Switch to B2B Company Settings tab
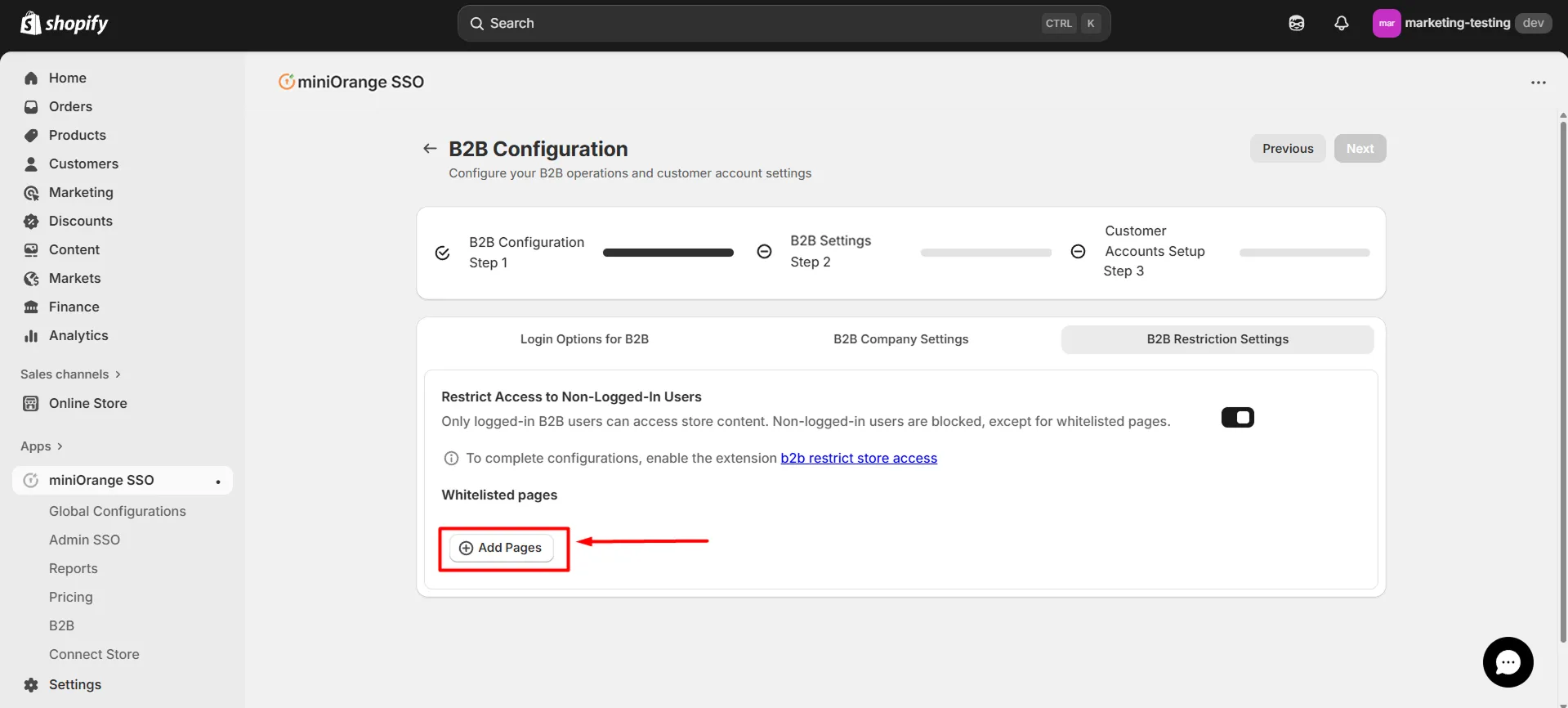Screen dimensions: 1568x708 click(x=900, y=339)
